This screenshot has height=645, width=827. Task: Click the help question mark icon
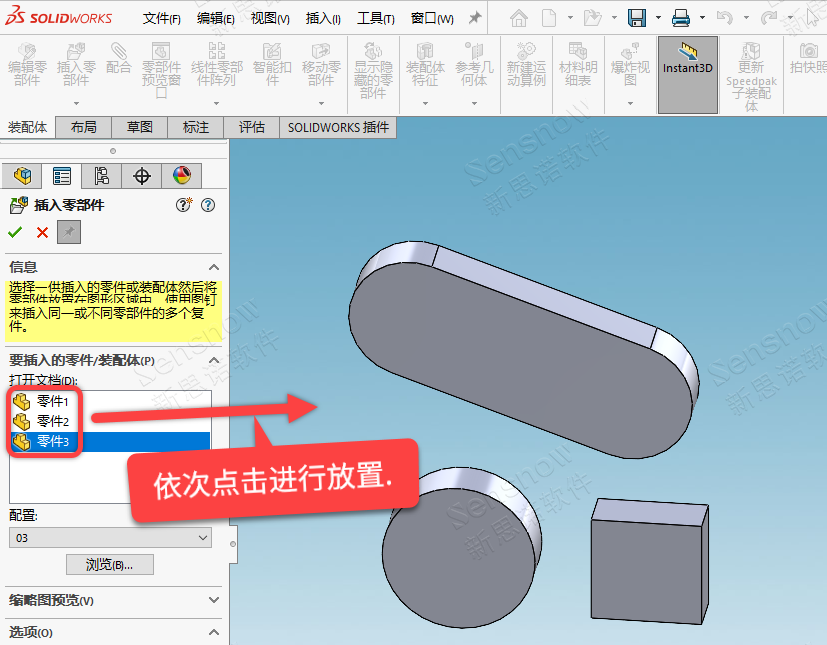(x=208, y=205)
